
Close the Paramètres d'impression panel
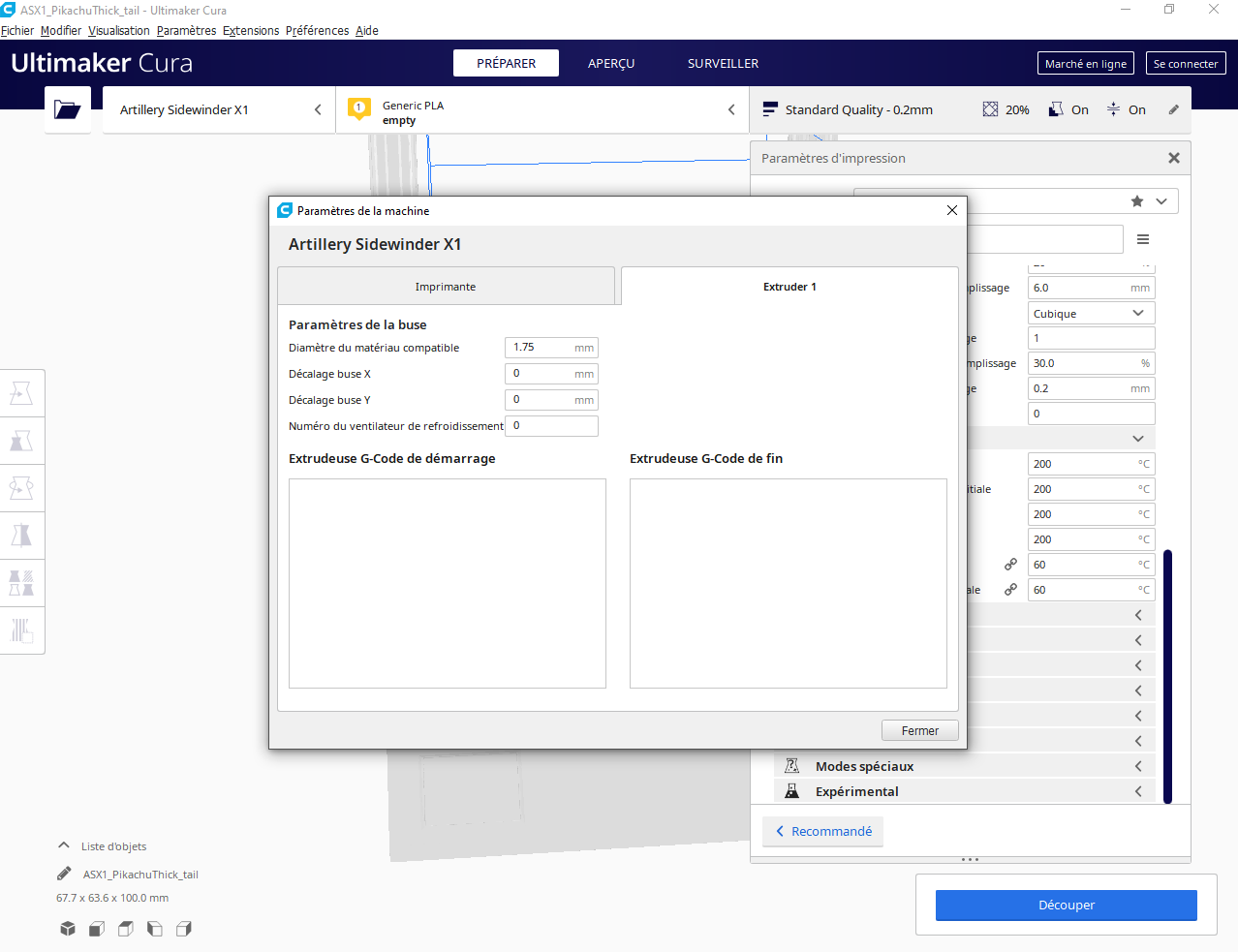pos(1174,158)
